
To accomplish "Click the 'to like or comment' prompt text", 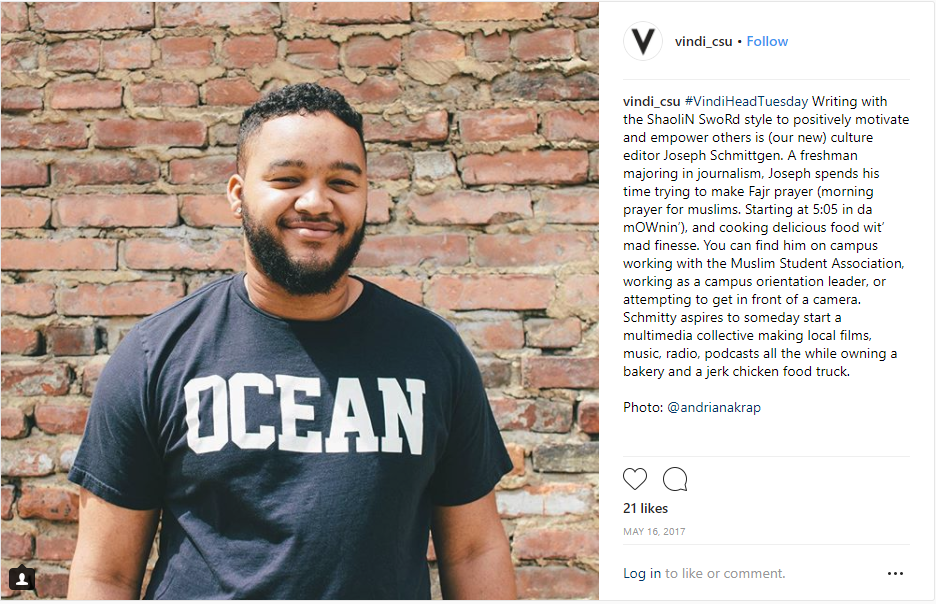I will point(725,574).
